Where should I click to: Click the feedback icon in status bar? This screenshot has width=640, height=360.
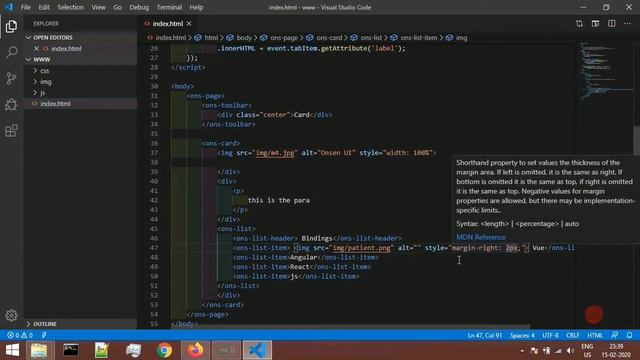(615, 335)
